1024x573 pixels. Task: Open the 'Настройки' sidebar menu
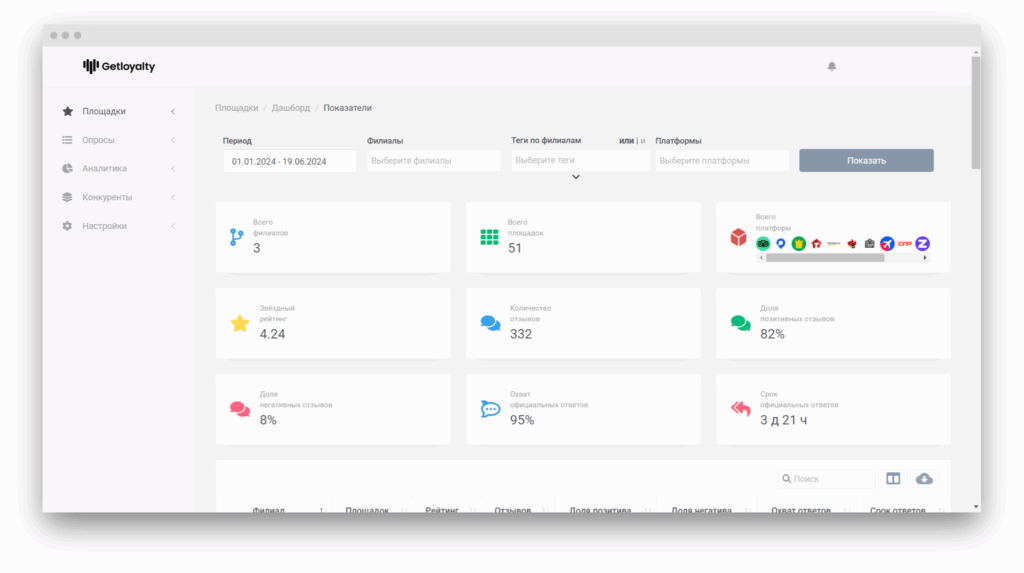point(104,226)
